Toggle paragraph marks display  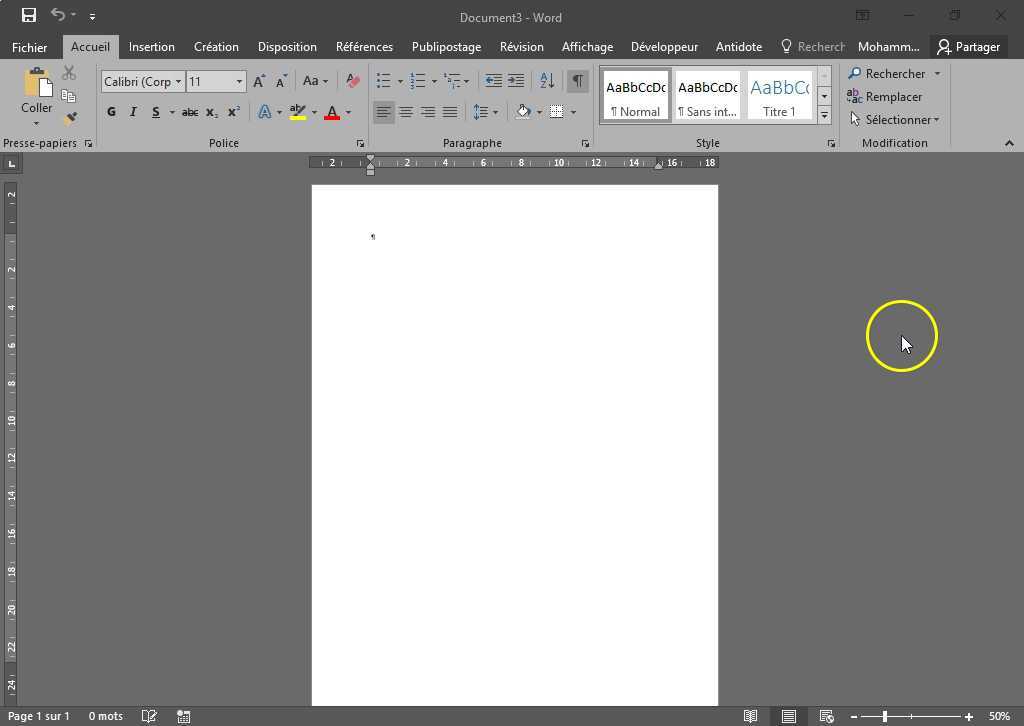click(577, 81)
